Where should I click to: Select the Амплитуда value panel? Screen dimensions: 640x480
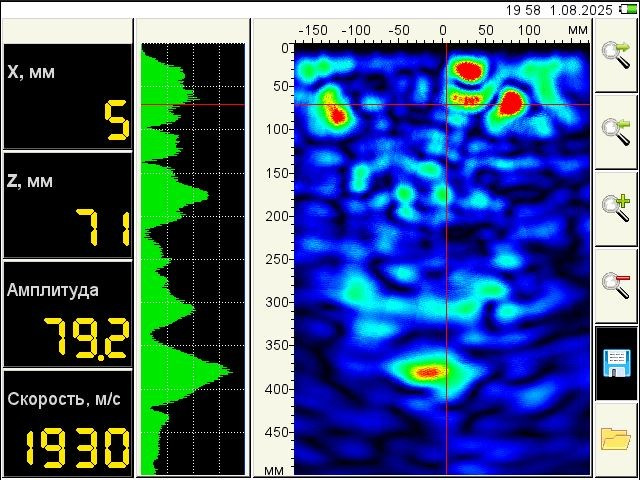click(68, 313)
